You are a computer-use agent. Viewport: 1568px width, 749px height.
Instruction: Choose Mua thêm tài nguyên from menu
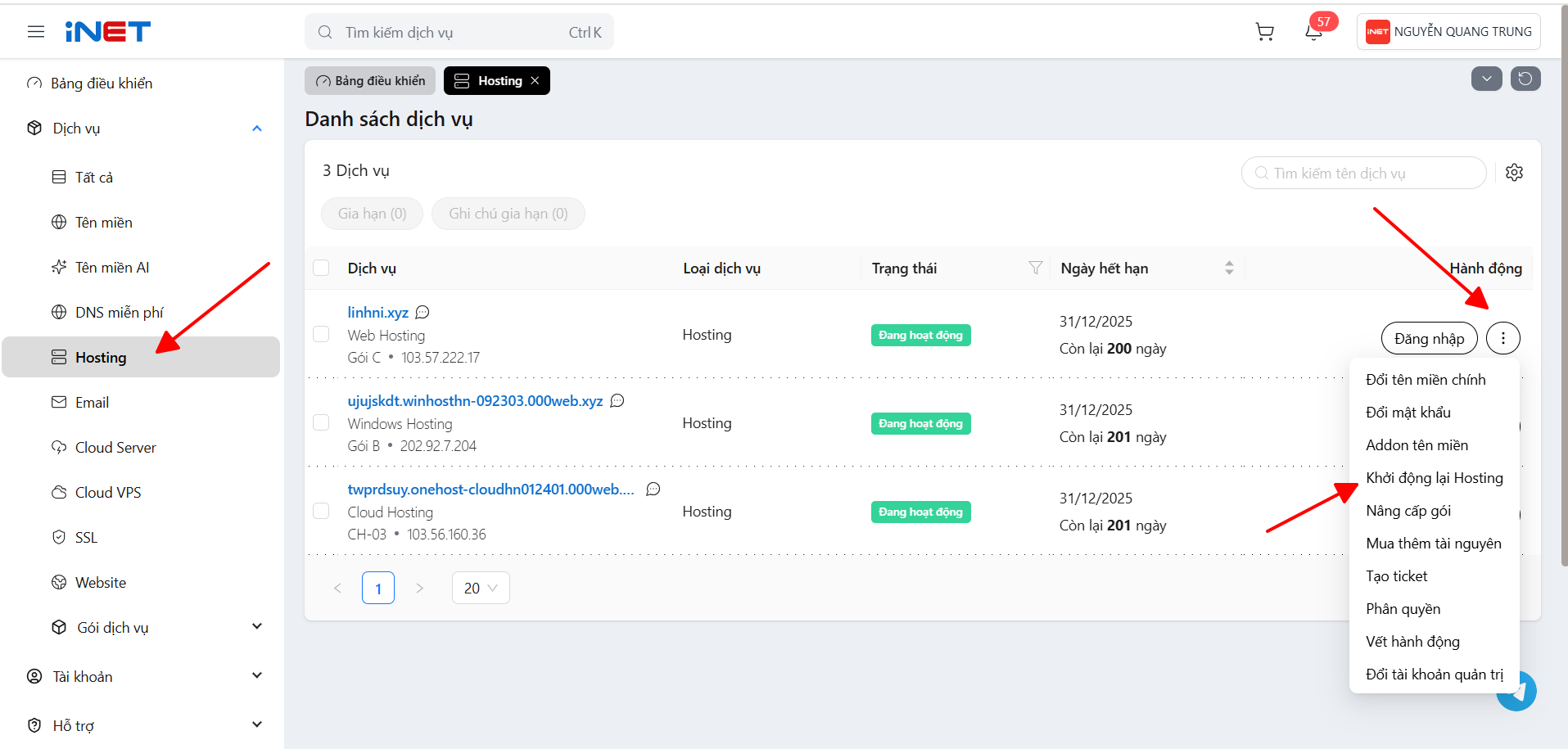1435,544
